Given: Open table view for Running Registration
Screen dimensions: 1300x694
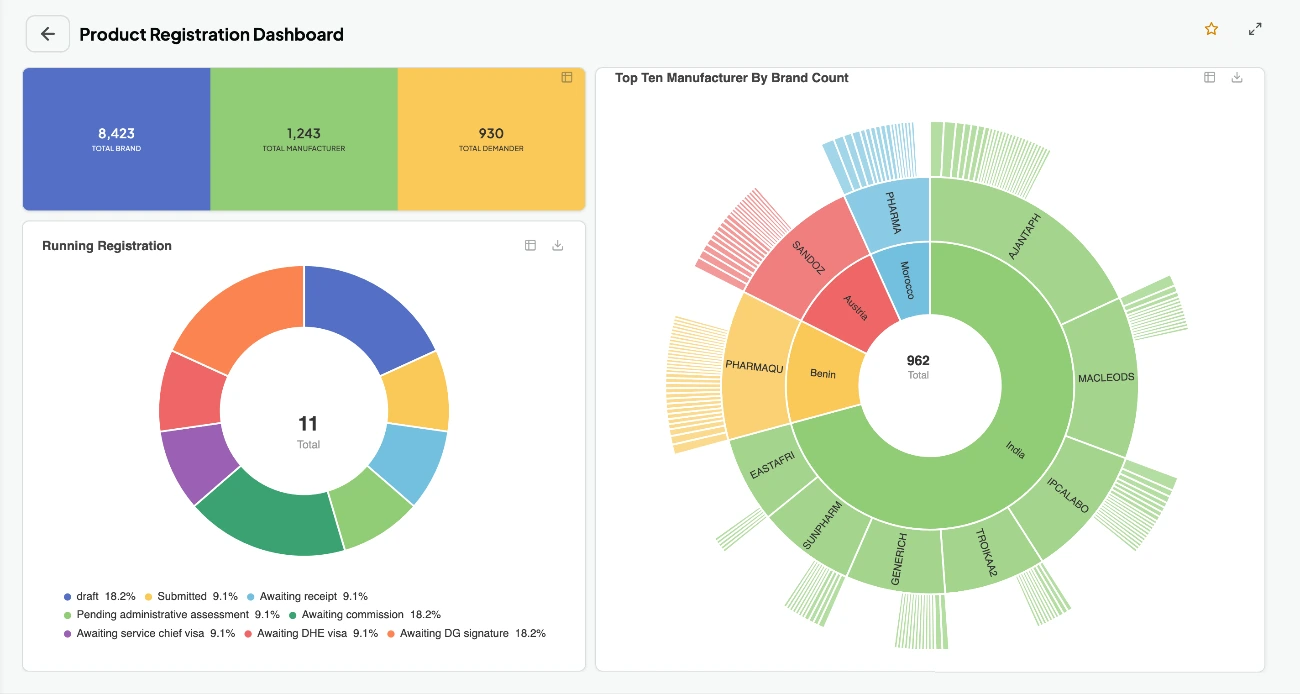Looking at the screenshot, I should tap(531, 245).
